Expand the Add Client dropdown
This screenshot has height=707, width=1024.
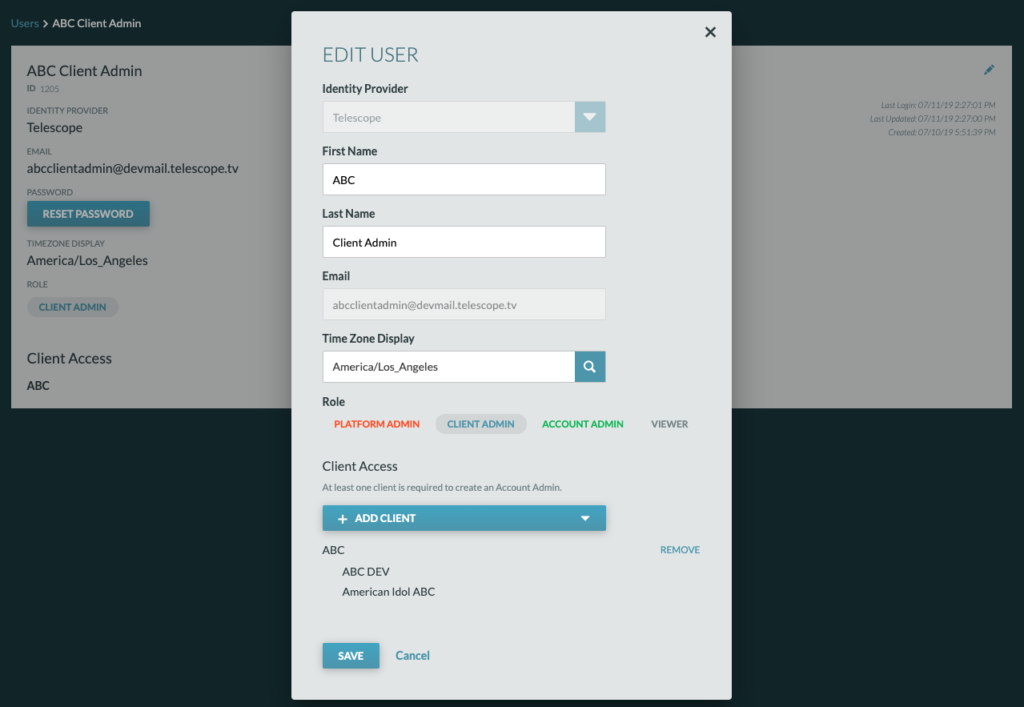(x=585, y=518)
